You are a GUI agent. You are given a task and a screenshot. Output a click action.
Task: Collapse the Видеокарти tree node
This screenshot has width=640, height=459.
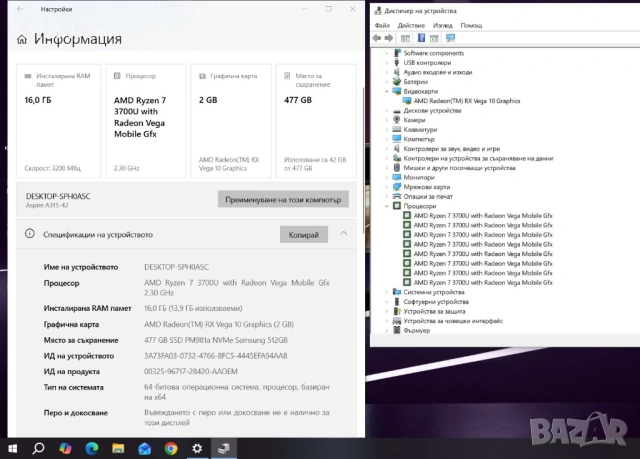(x=388, y=91)
